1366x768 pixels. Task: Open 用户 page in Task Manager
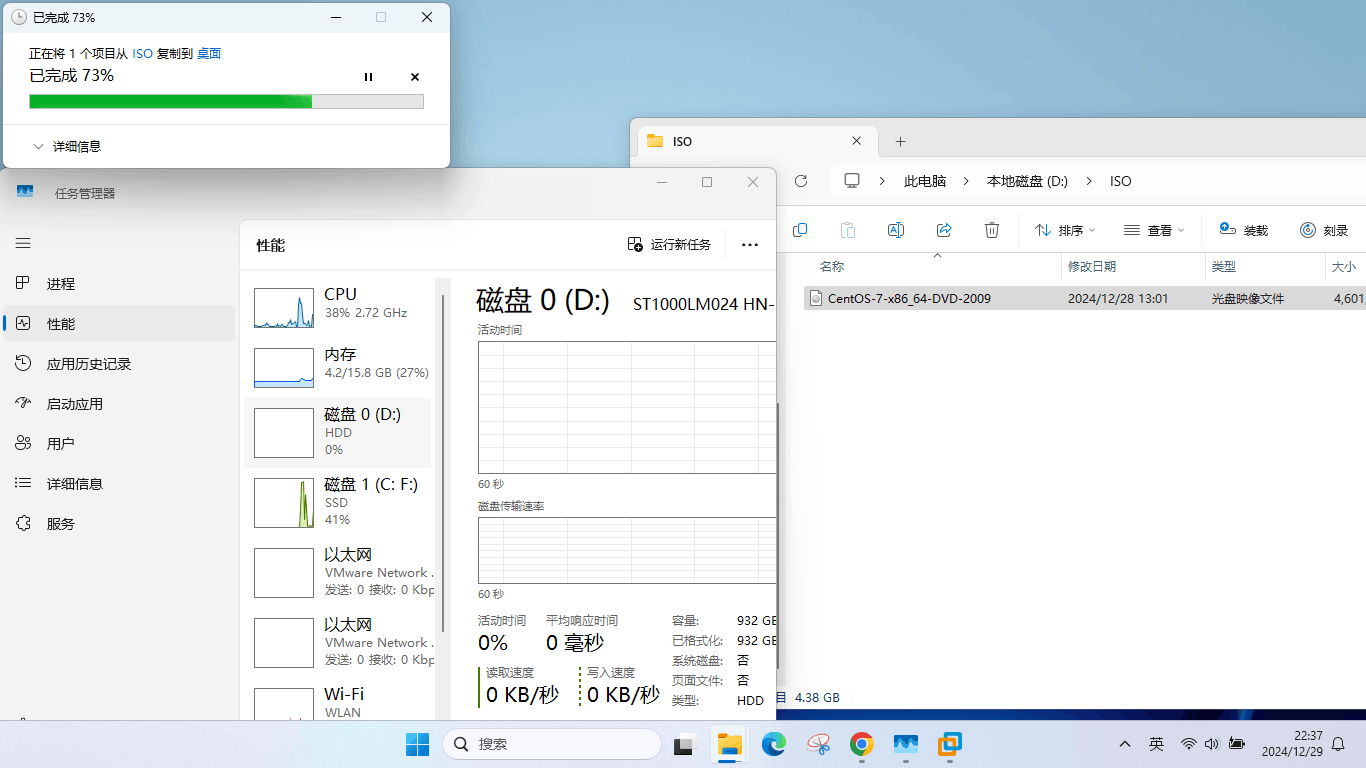click(x=119, y=444)
